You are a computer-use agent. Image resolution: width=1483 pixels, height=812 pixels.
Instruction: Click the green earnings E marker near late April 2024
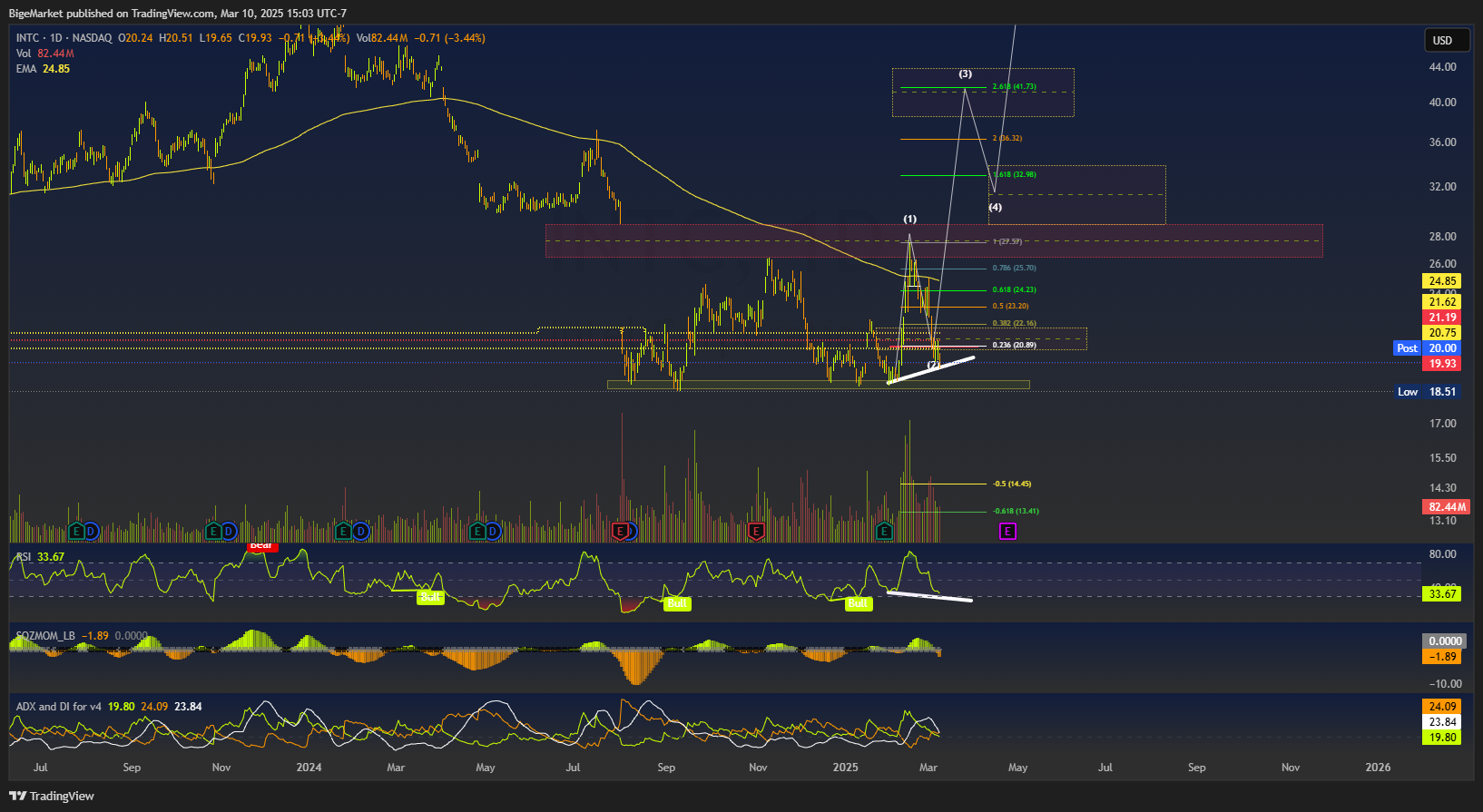tap(477, 531)
